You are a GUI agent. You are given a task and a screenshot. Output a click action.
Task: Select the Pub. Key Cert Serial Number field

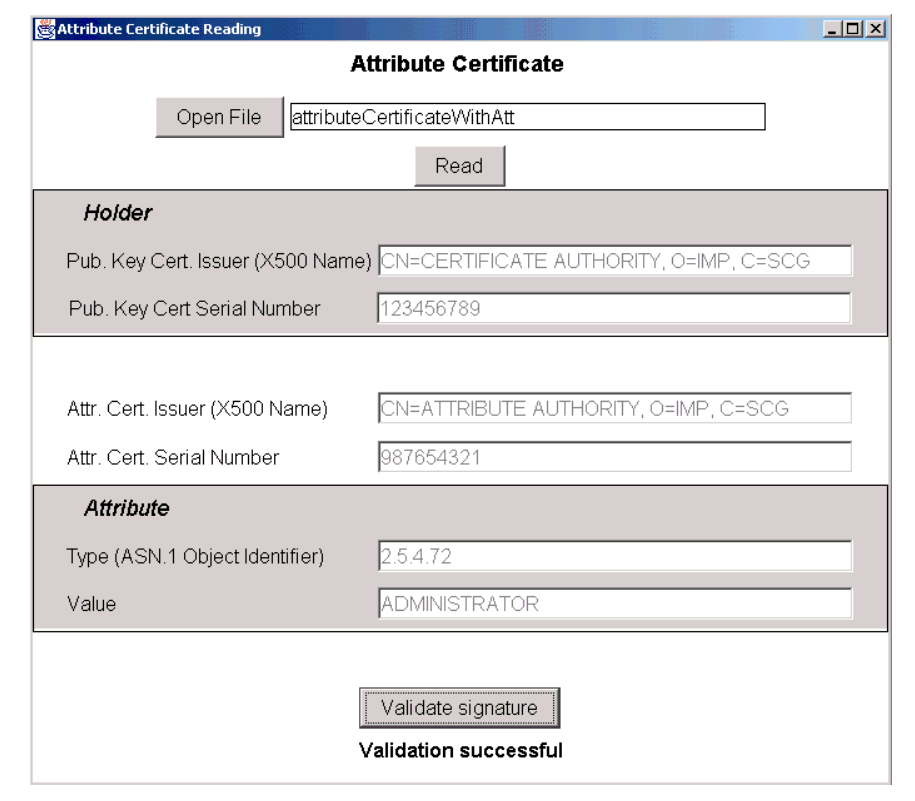tap(614, 309)
